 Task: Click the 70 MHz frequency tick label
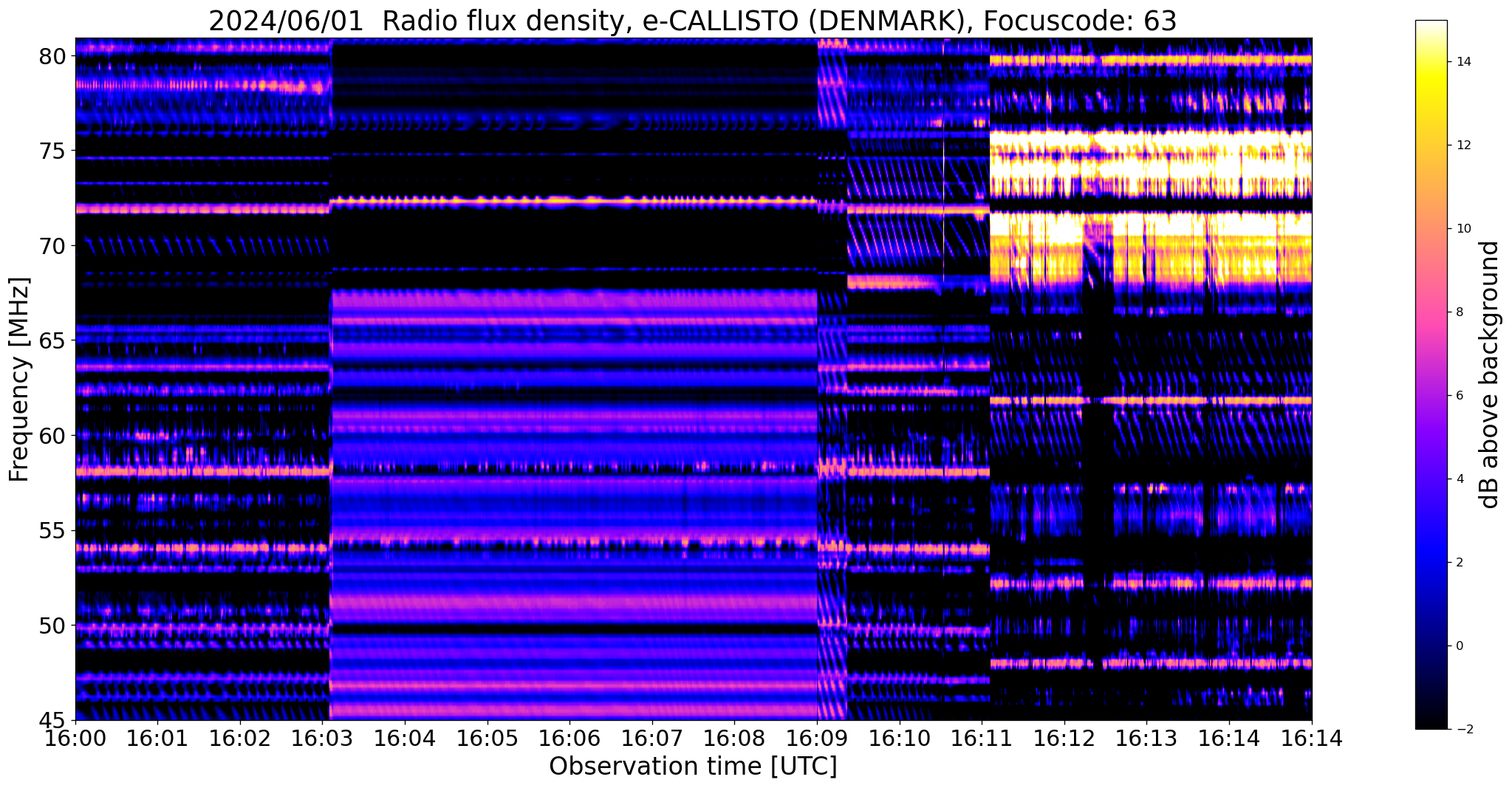(x=52, y=246)
